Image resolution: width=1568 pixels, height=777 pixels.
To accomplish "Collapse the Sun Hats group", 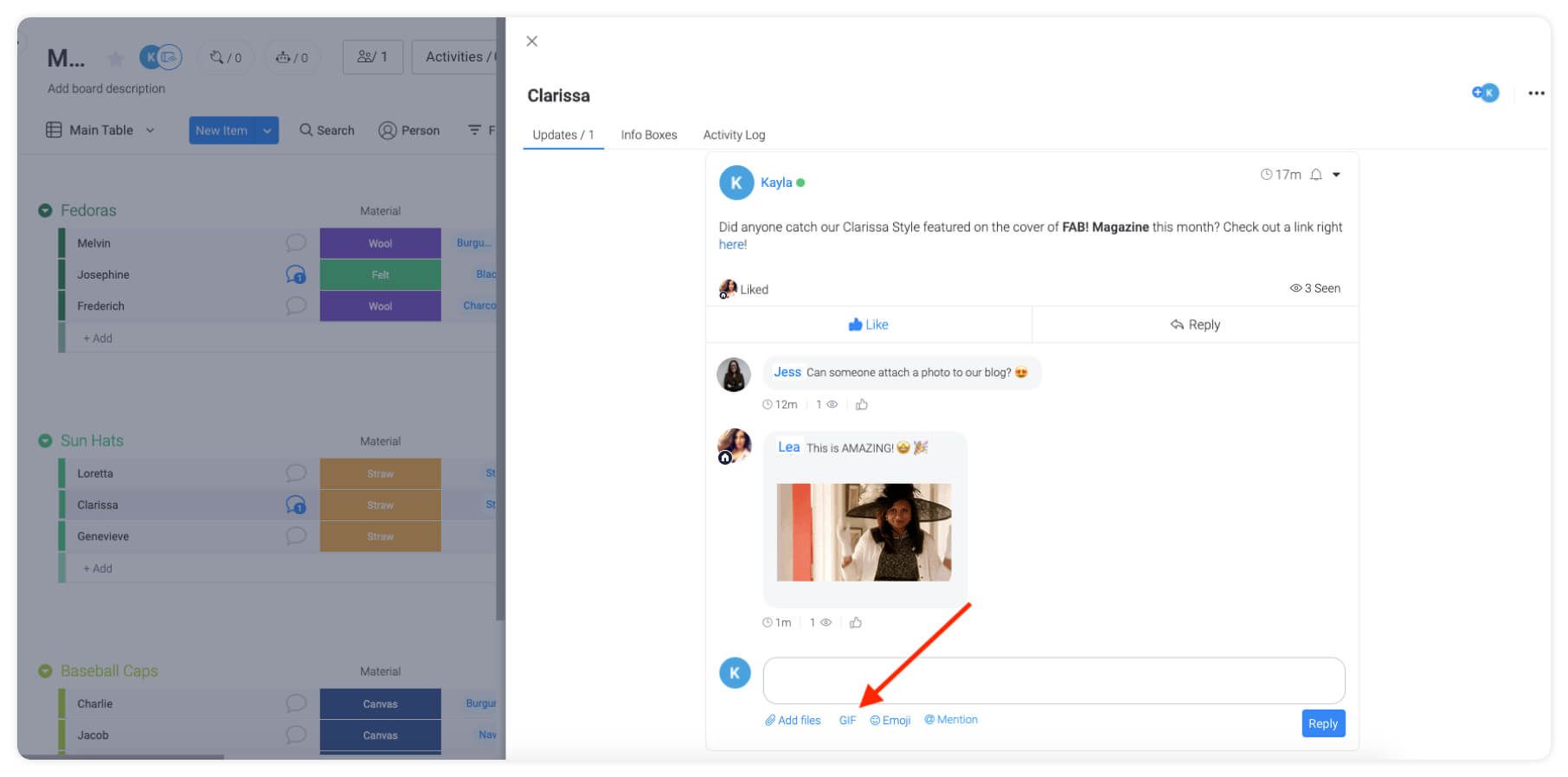I will [x=45, y=440].
